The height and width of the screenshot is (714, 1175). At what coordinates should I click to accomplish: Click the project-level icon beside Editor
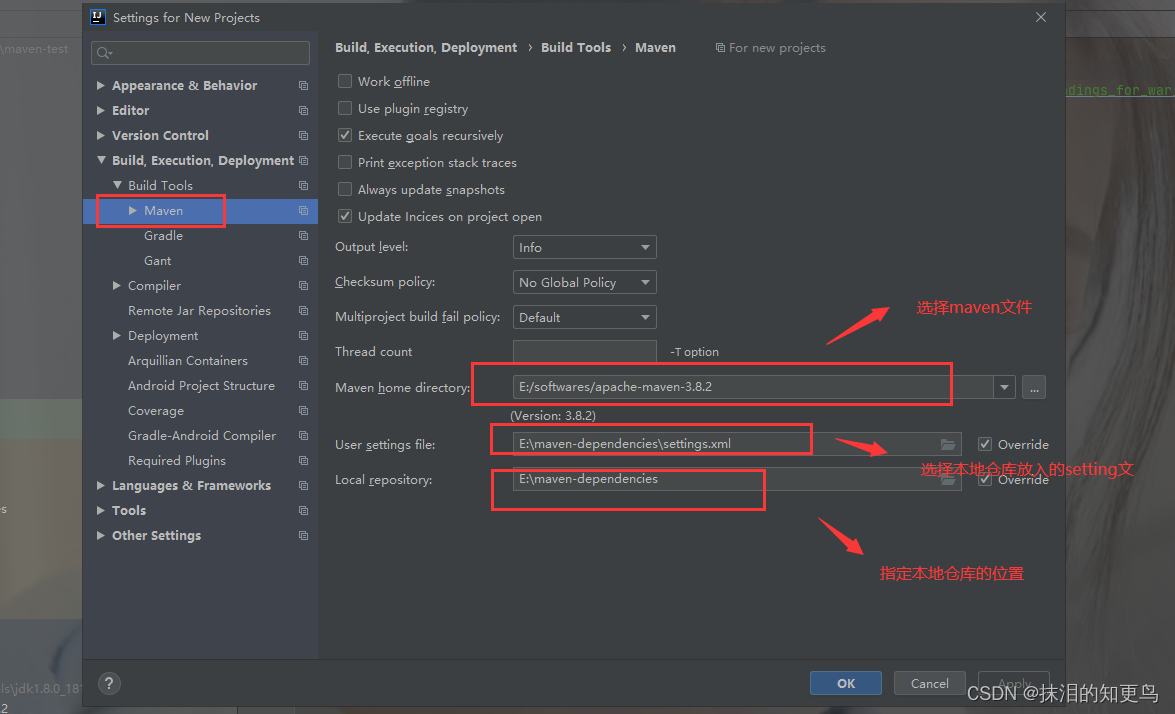(303, 111)
